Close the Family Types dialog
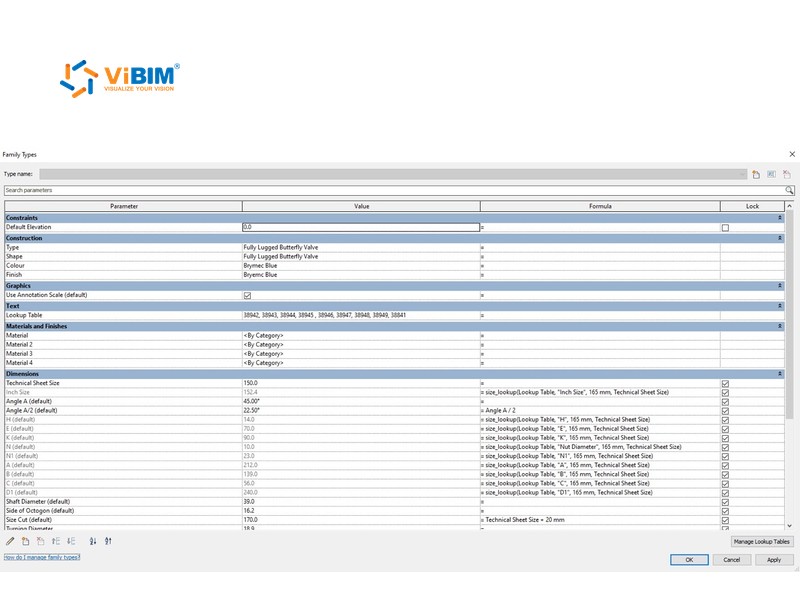The image size is (800, 600). [x=792, y=154]
